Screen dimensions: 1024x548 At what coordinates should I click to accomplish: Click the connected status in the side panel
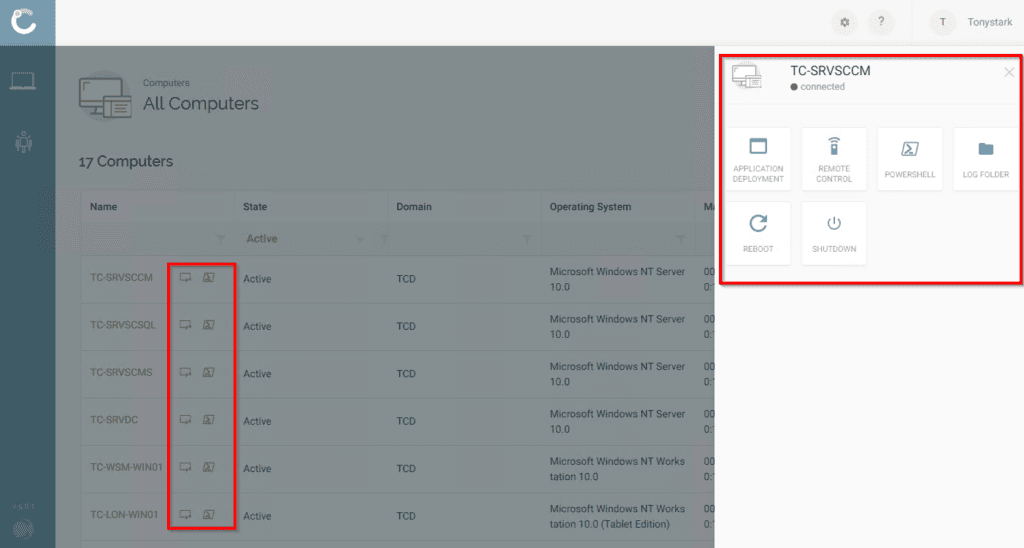point(818,86)
